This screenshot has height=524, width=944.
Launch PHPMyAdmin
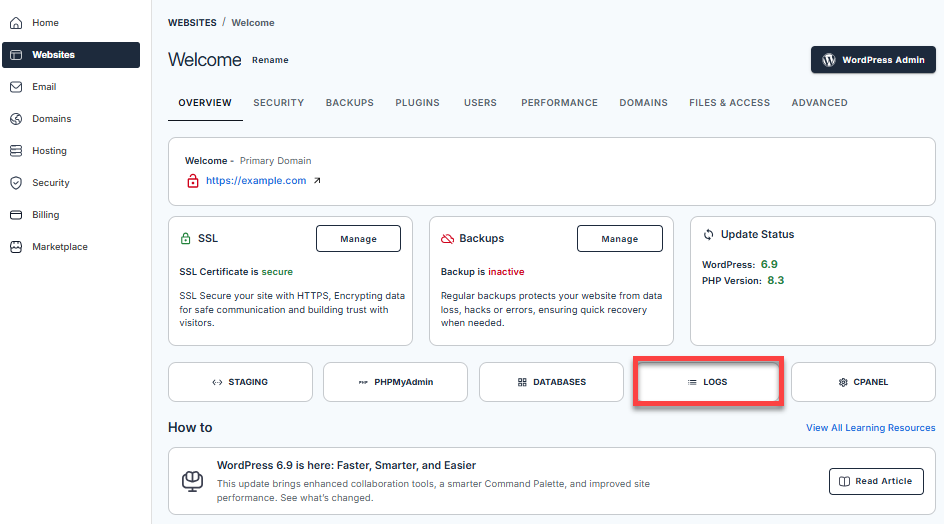(395, 382)
